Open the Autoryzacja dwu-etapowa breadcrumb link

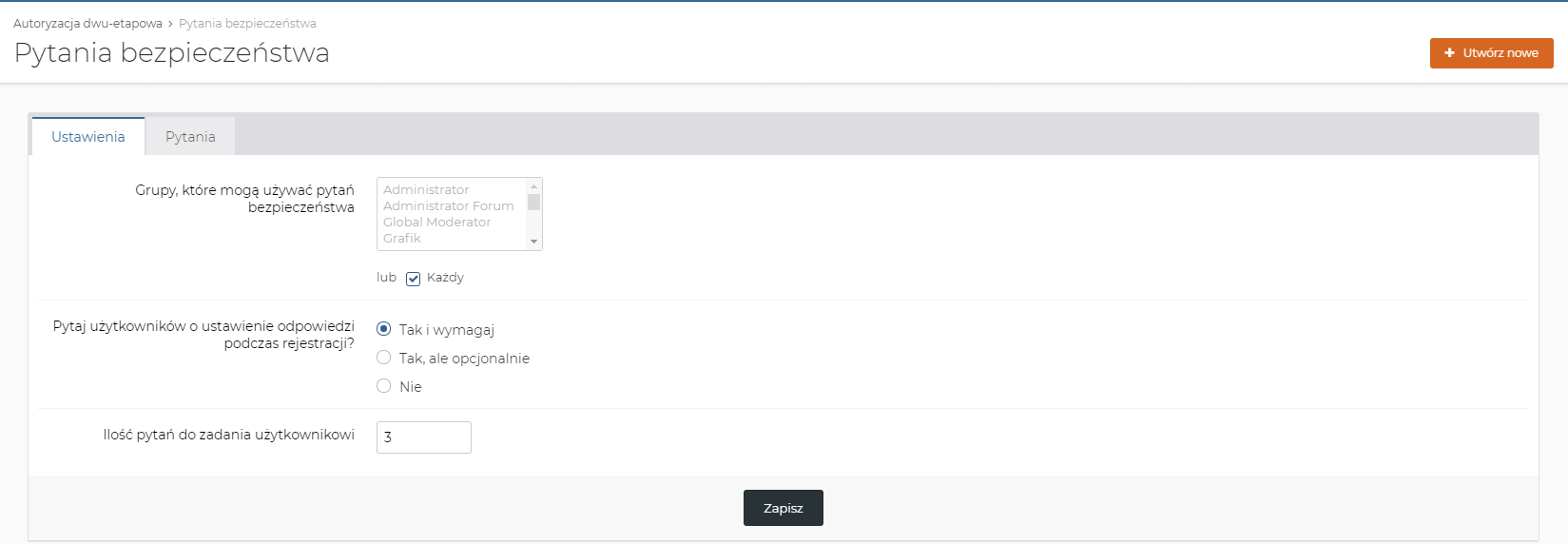pyautogui.click(x=87, y=24)
